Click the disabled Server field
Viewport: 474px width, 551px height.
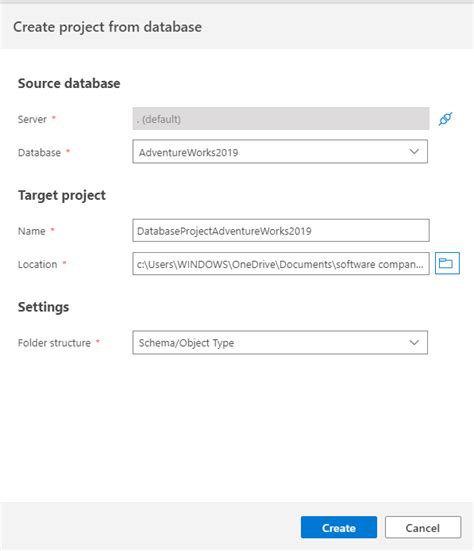[x=281, y=119]
